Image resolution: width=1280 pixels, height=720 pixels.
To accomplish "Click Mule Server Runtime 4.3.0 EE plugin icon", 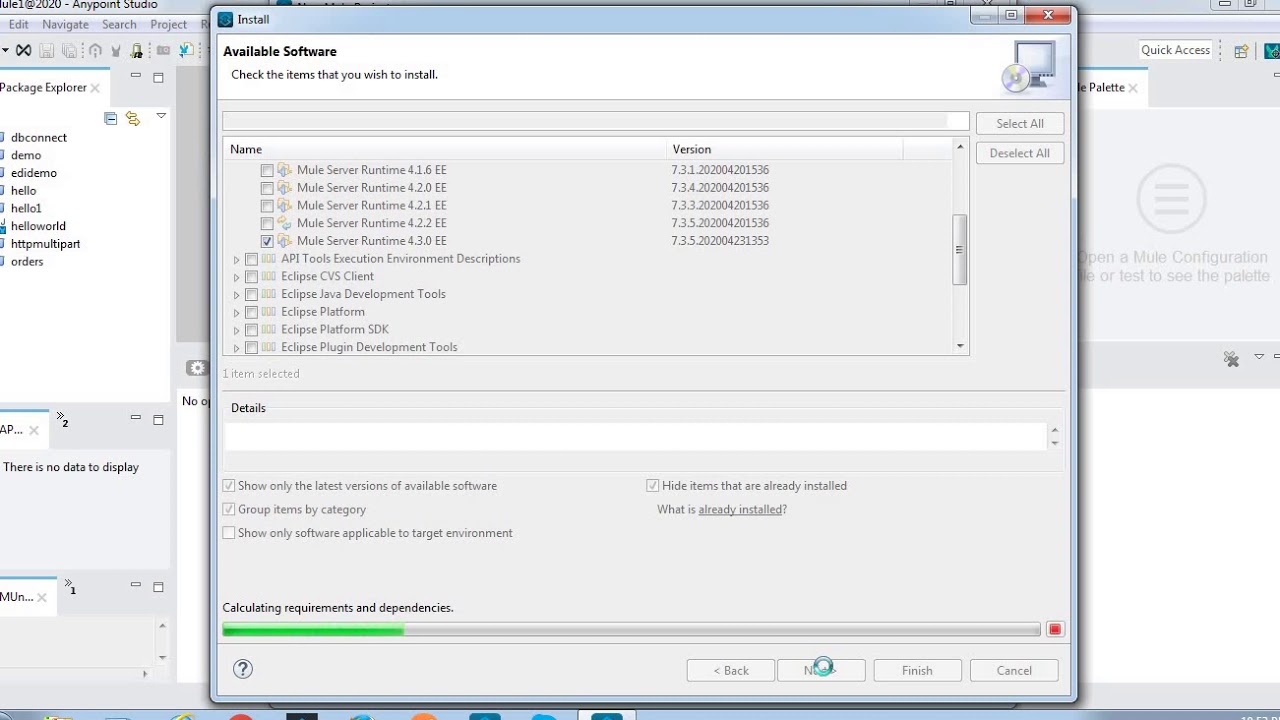I will [284, 241].
